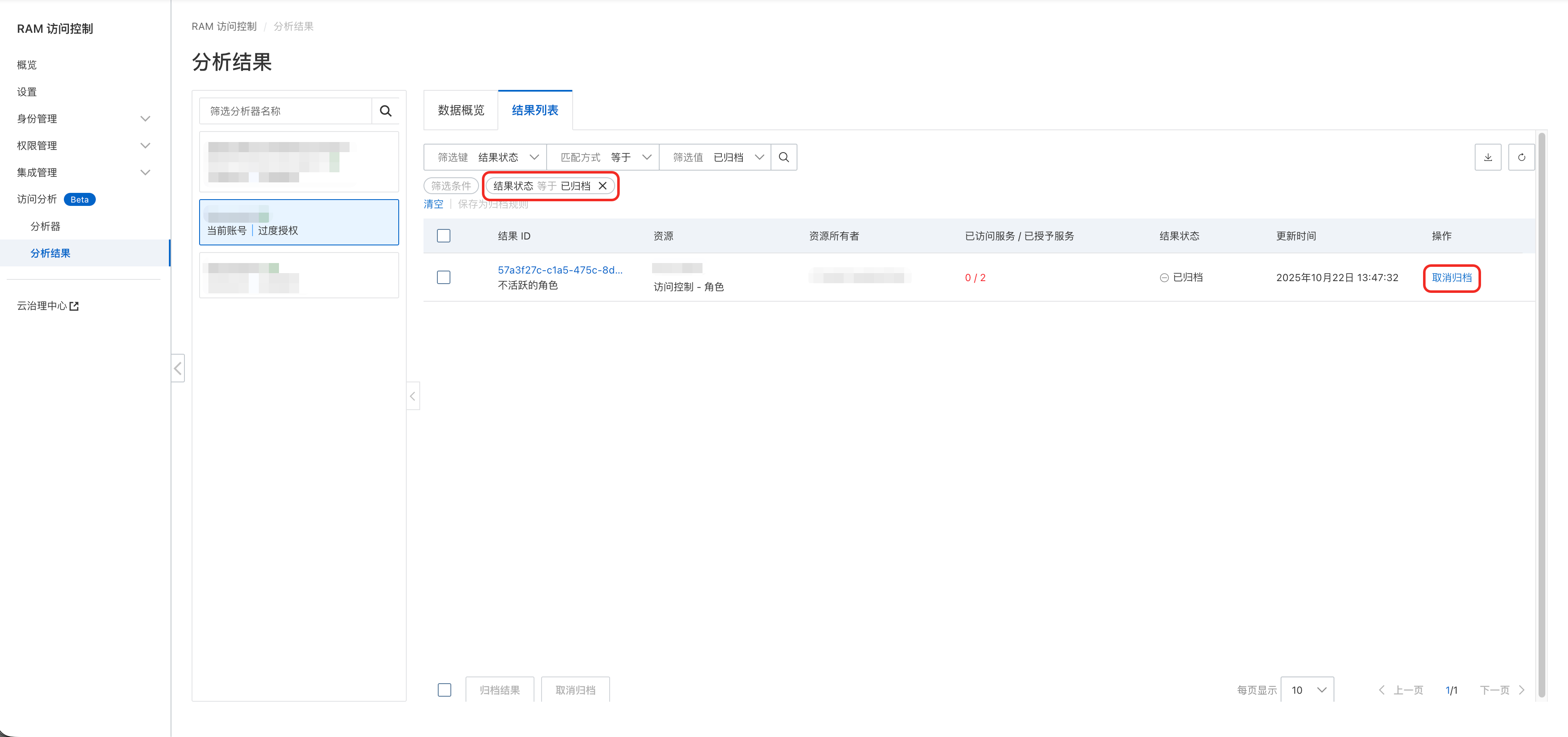Viewport: 1568px width, 737px height.
Task: Click the refresh list icon
Action: (x=1521, y=157)
